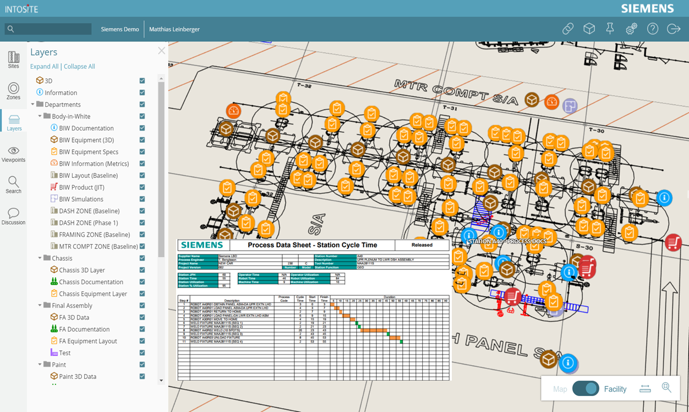Click the orange metrics gauge marker near T-32

tap(233, 111)
